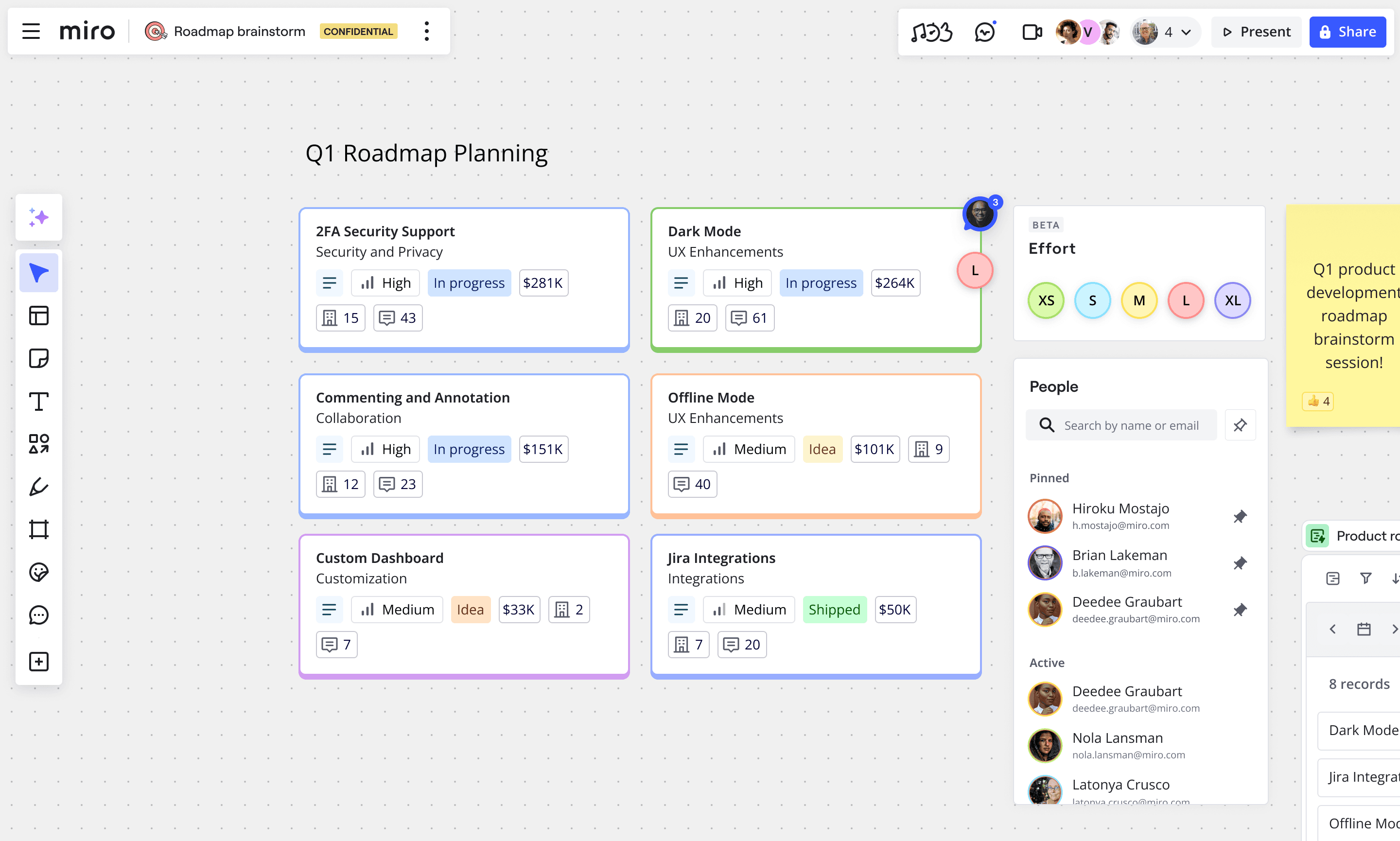Select the XL effort color circle

[1232, 300]
